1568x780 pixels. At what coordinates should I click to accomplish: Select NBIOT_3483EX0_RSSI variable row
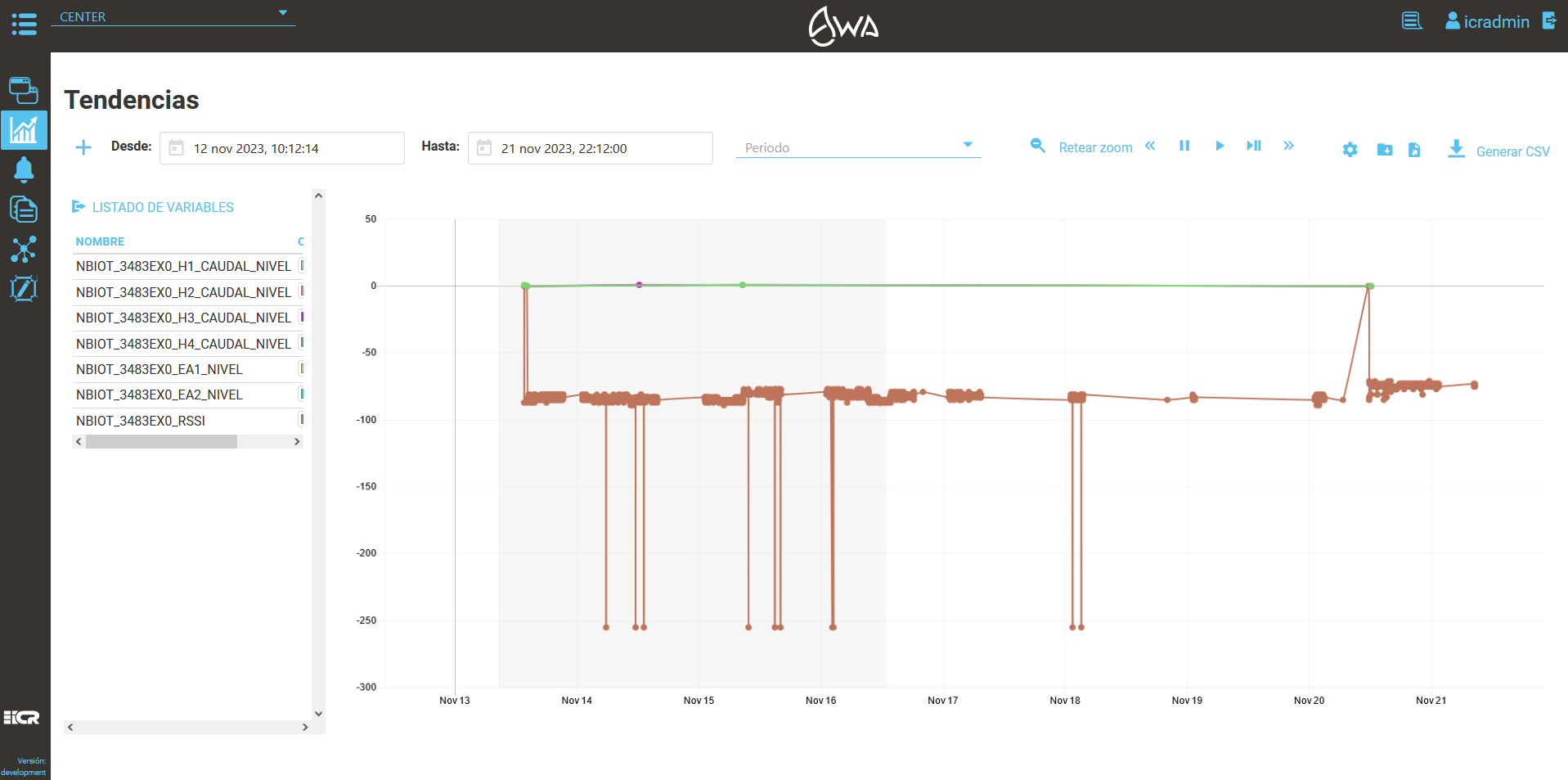141,421
